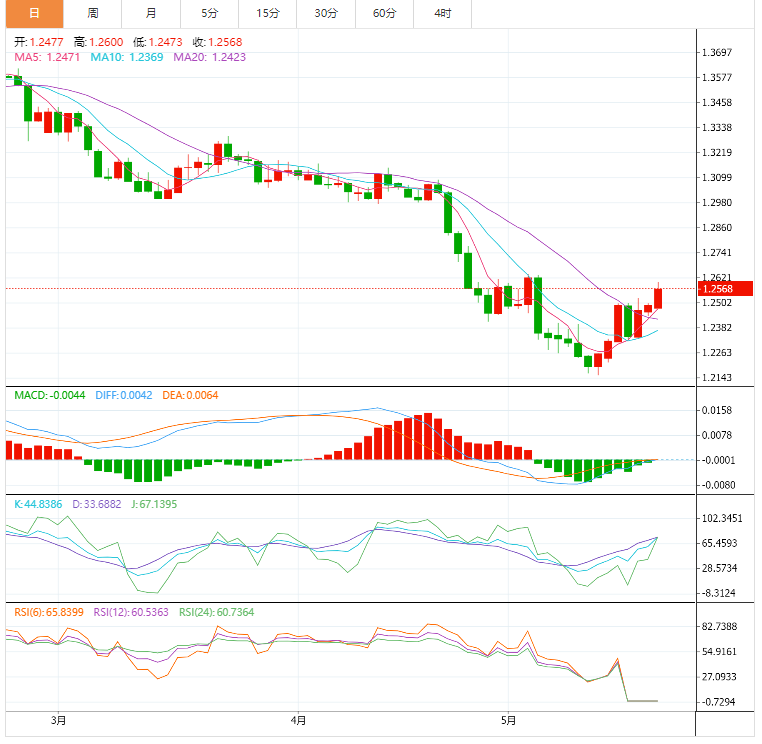Click the 4月 date axis marker
The image size is (762, 744).
[x=298, y=720]
